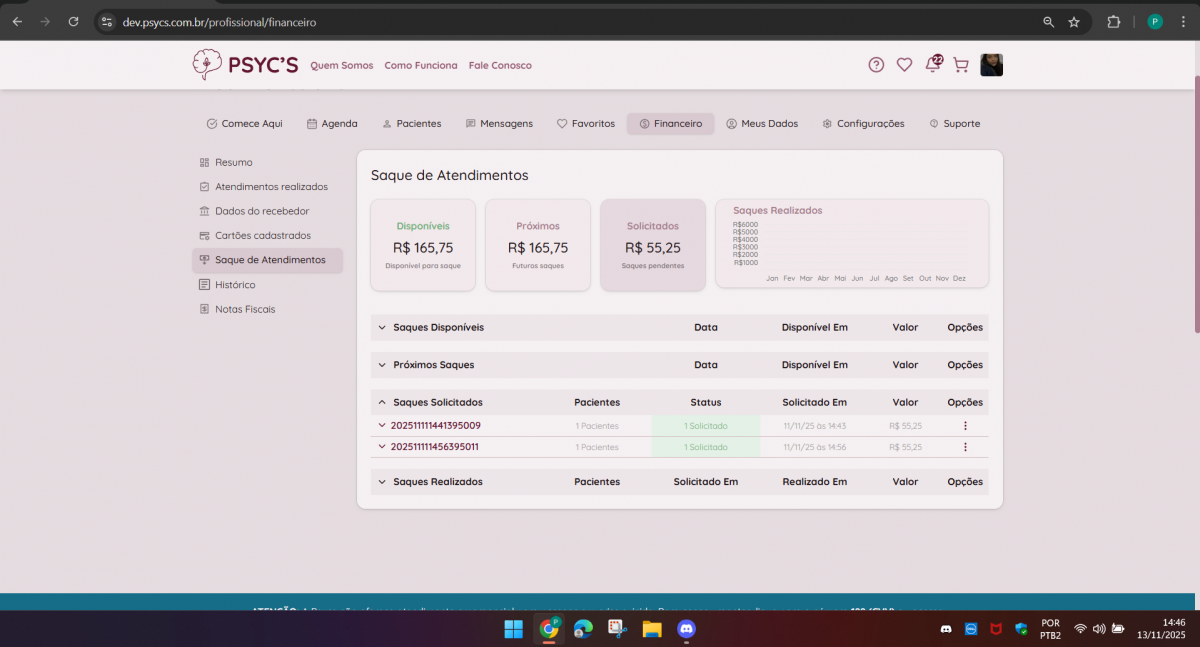Open favorites heart icon in header
This screenshot has height=647, width=1200.
904,65
